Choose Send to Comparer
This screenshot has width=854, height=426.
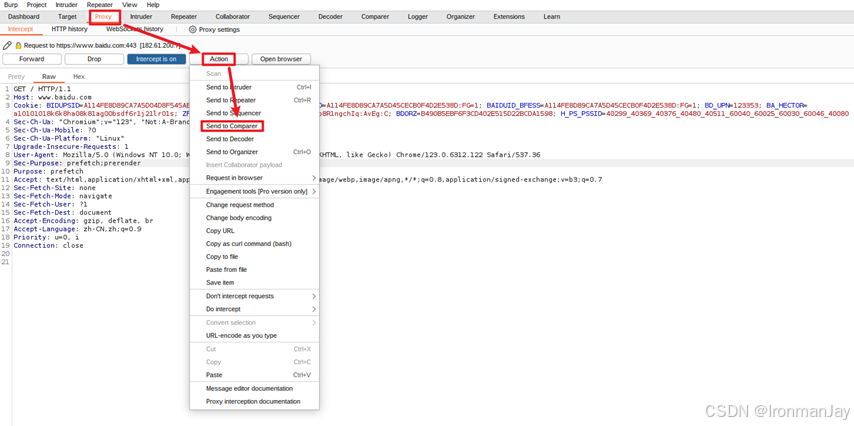tap(254, 126)
